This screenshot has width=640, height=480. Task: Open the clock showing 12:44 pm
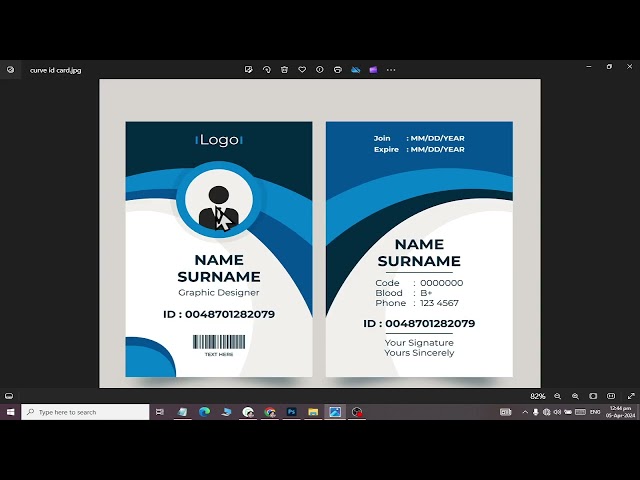click(x=620, y=412)
